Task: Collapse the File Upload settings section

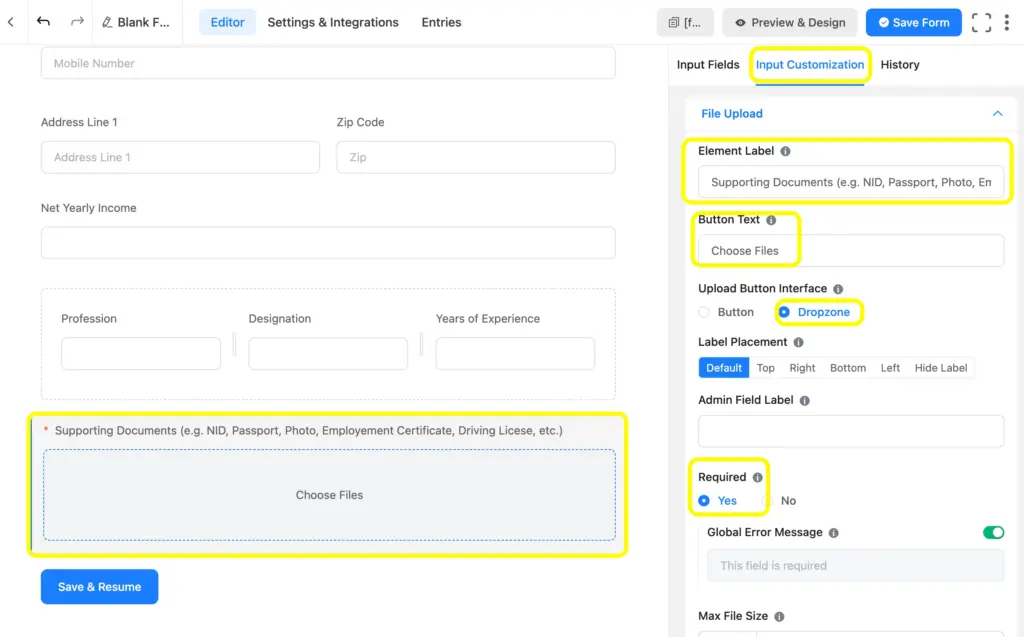Action: (x=997, y=113)
